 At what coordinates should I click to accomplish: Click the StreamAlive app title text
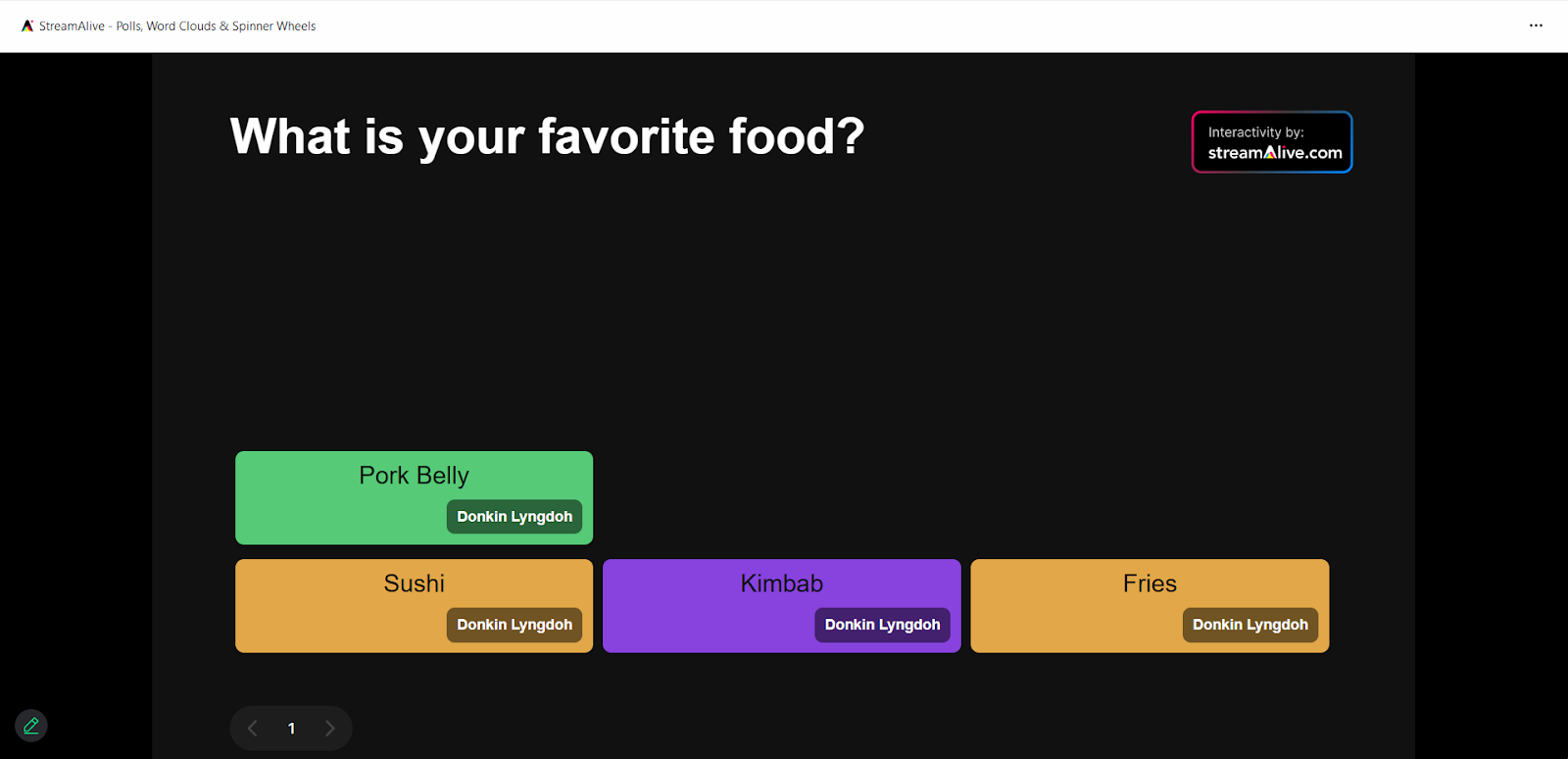pyautogui.click(x=177, y=26)
